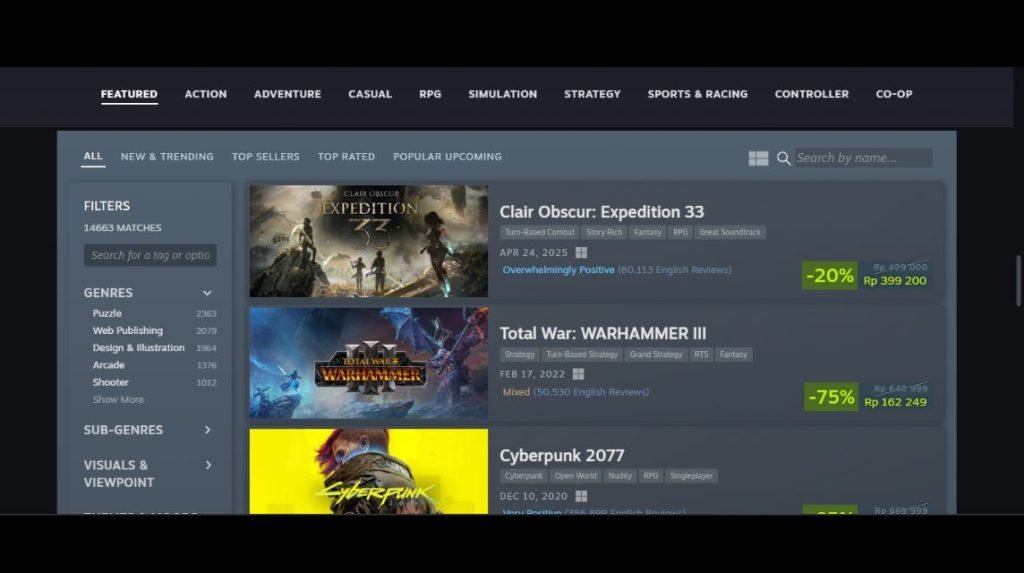Open the Strategy category tab
1024x573 pixels.
pyautogui.click(x=592, y=94)
